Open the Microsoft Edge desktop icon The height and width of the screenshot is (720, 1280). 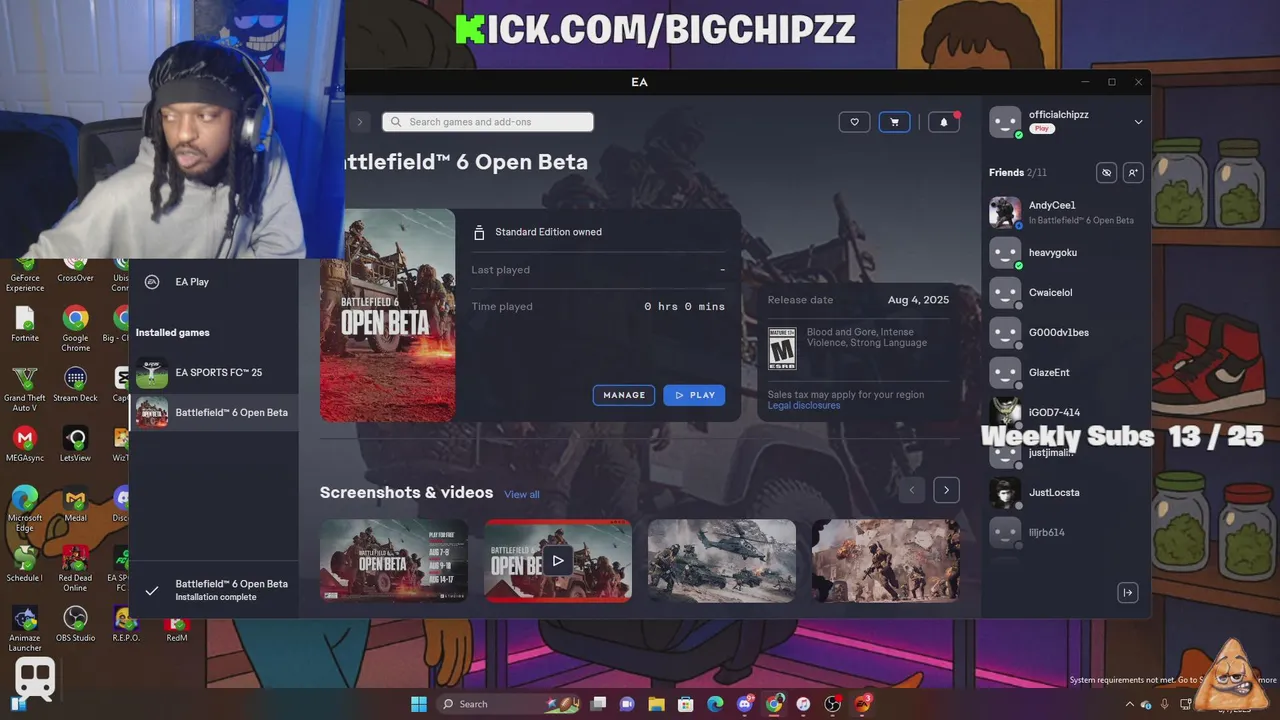(24, 508)
